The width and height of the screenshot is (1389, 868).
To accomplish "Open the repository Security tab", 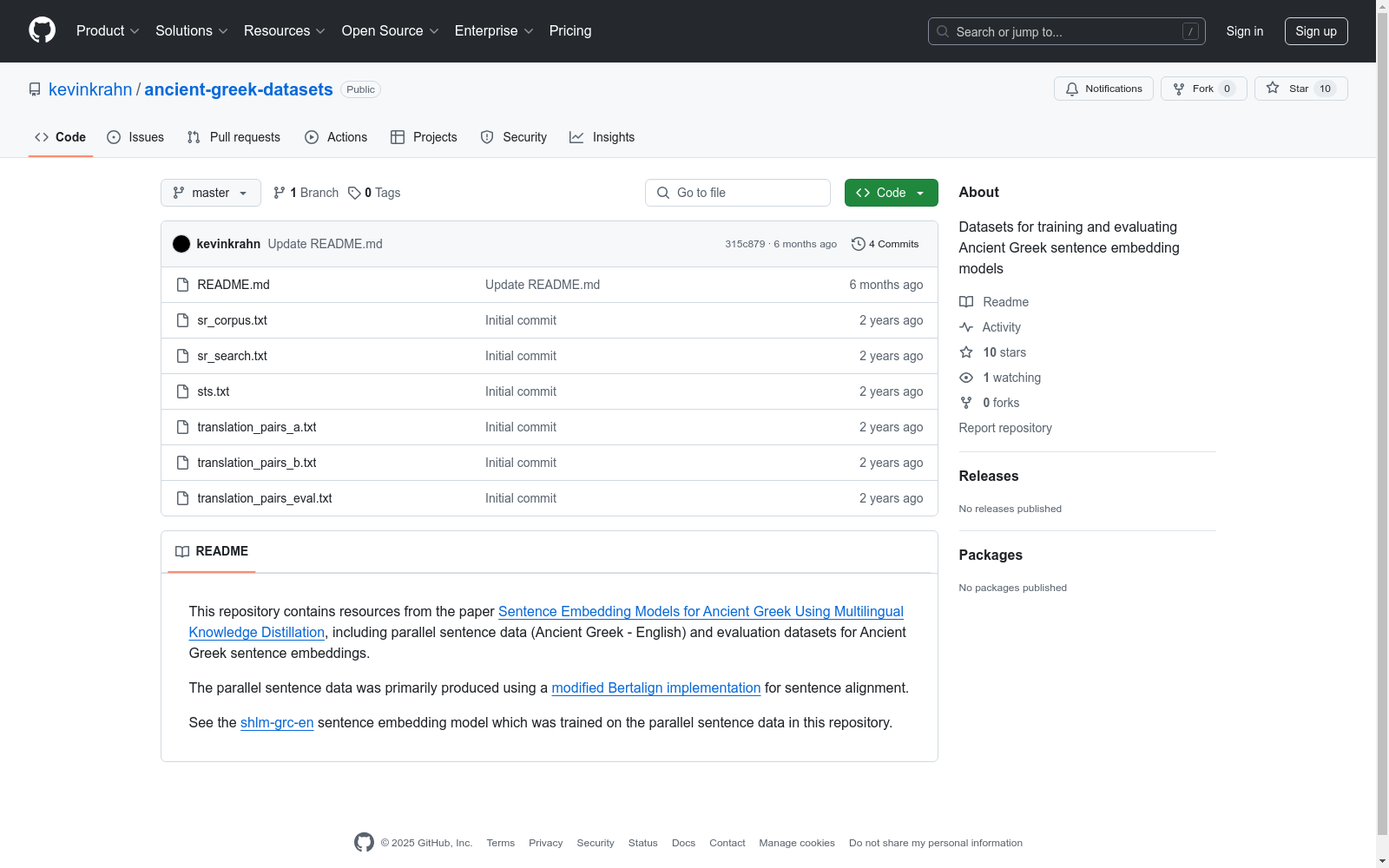I will (x=514, y=137).
